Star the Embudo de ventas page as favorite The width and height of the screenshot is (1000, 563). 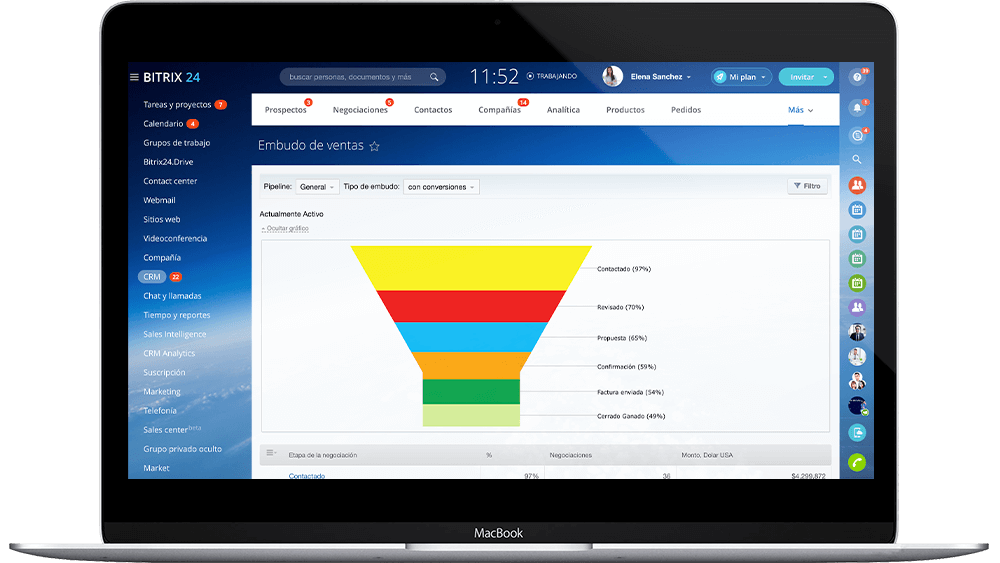pos(375,146)
